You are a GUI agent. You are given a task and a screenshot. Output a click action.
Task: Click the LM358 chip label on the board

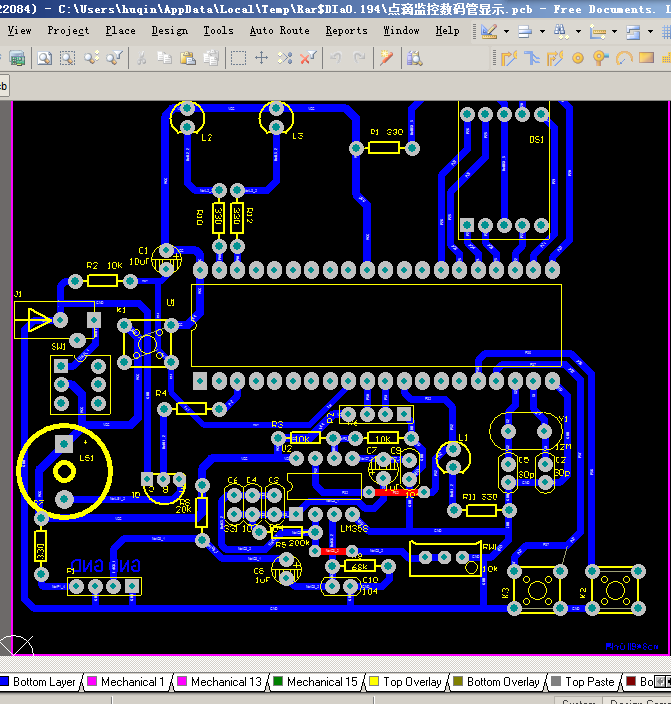coord(354,529)
